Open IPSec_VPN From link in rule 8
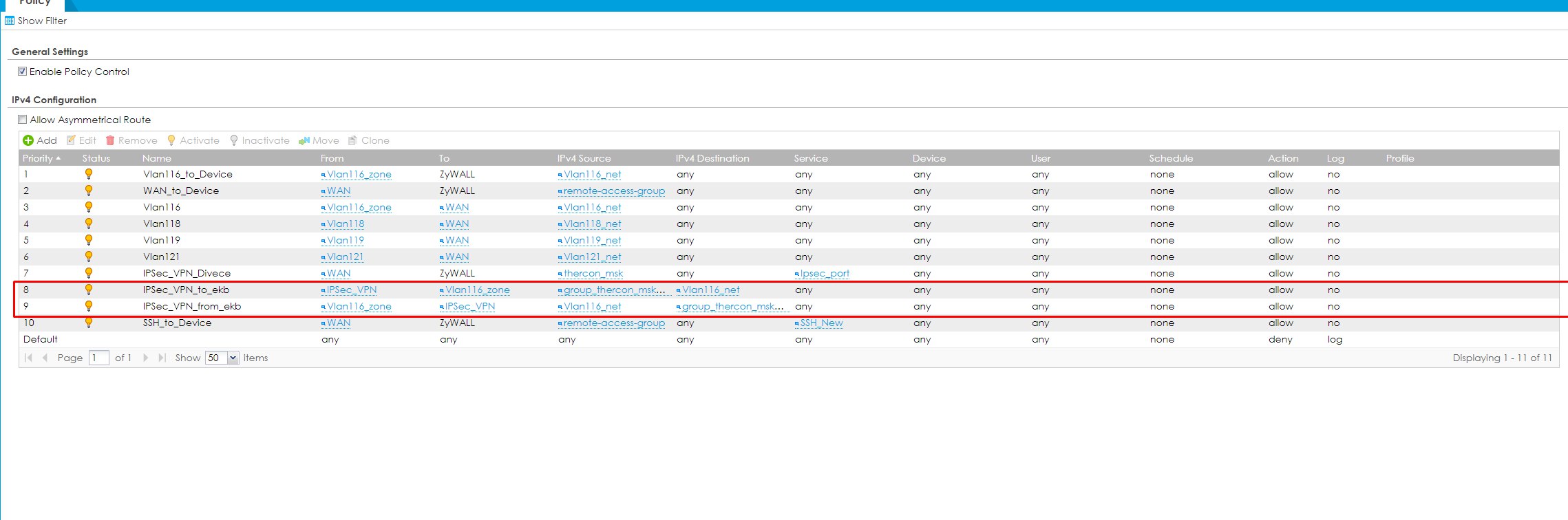The width and height of the screenshot is (1568, 520). coord(352,290)
